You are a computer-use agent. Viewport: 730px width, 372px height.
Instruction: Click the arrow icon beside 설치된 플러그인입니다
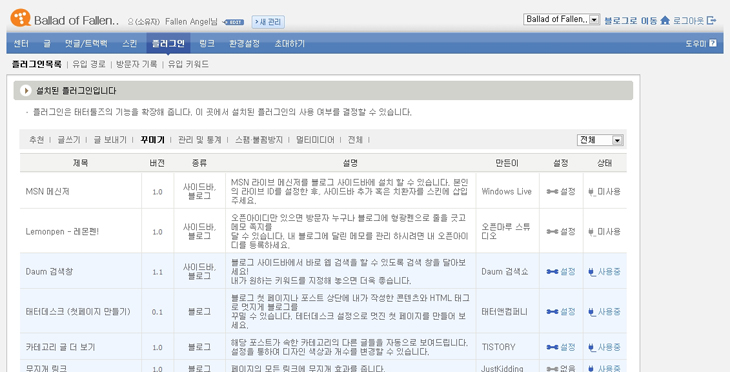point(26,90)
